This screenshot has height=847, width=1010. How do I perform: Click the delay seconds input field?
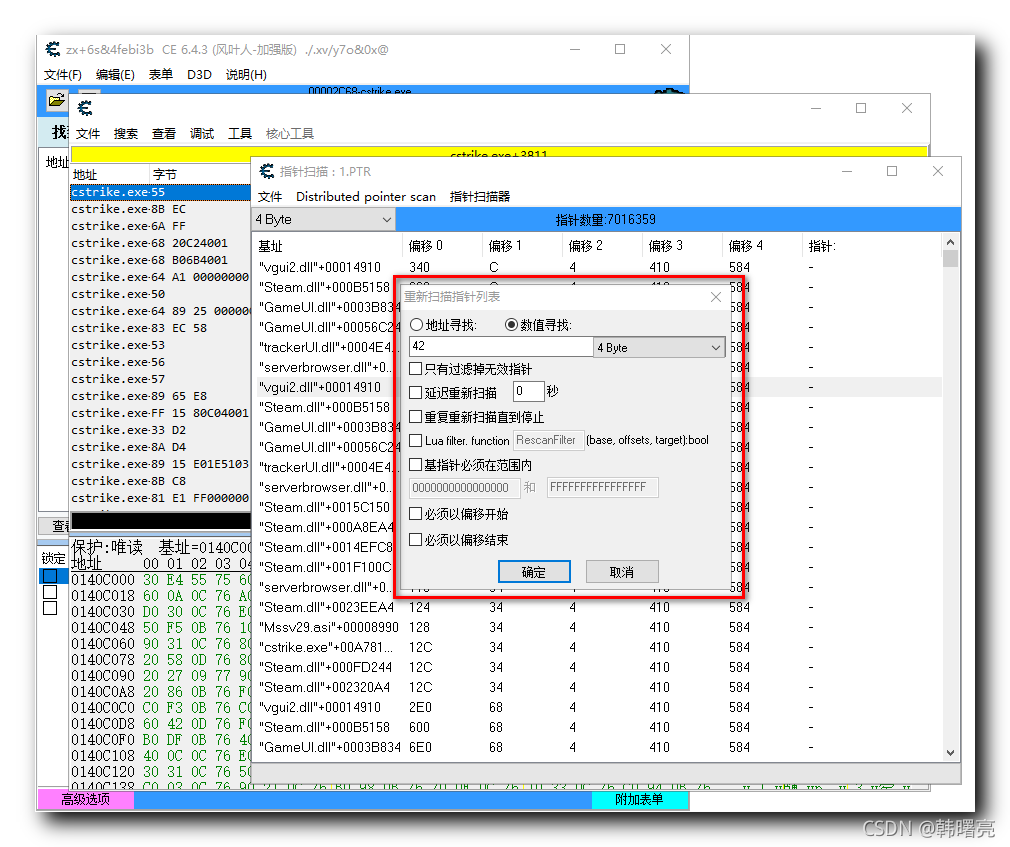point(528,392)
